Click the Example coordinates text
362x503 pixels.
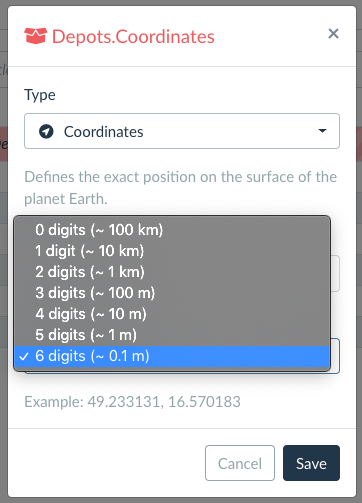(x=132, y=401)
